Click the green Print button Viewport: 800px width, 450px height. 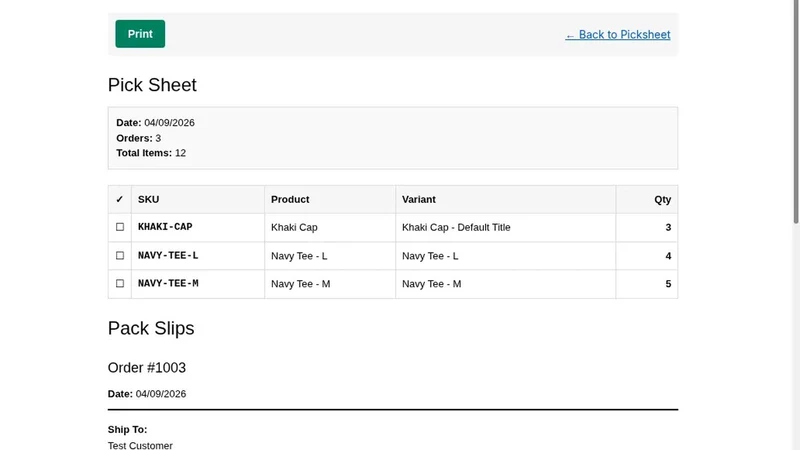click(x=140, y=34)
